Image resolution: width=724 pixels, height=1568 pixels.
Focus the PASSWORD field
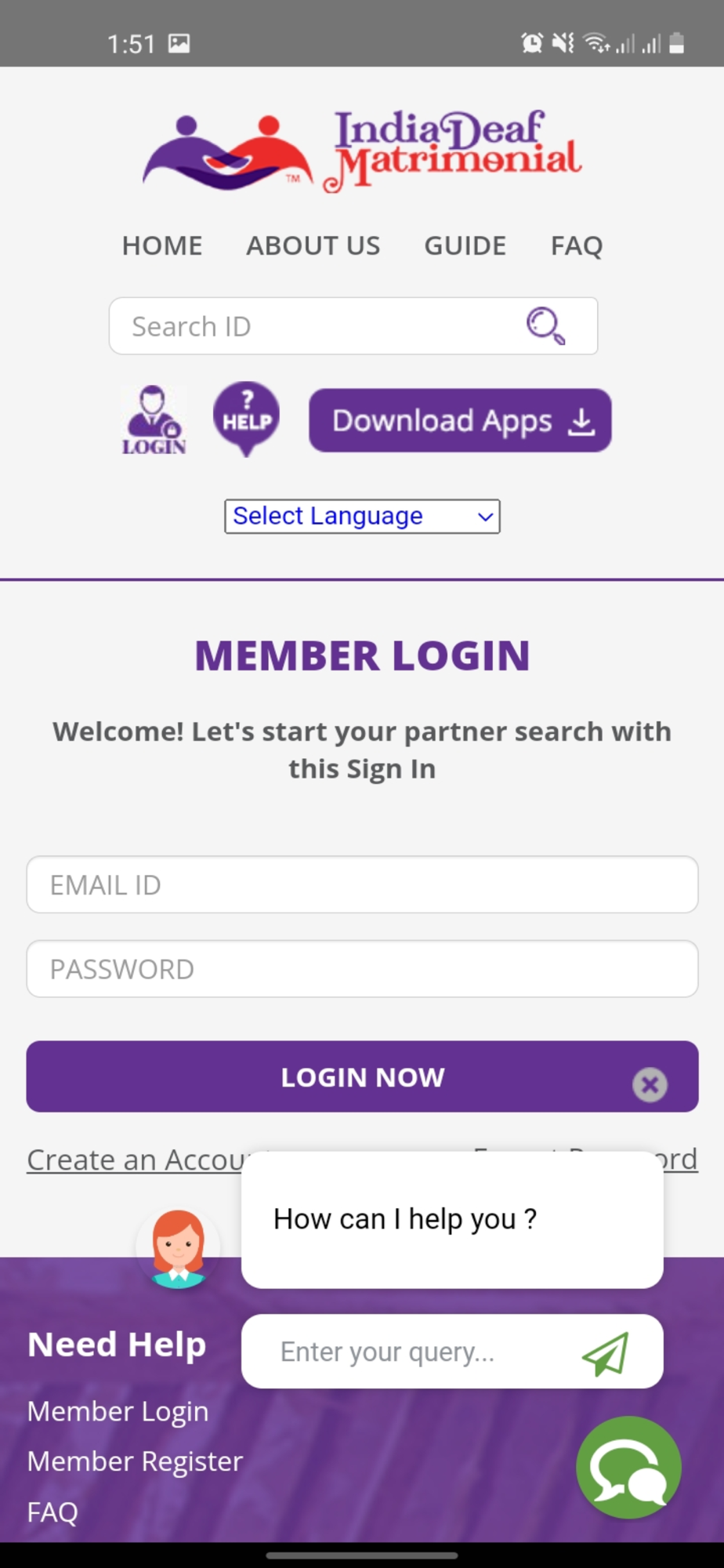[362, 969]
